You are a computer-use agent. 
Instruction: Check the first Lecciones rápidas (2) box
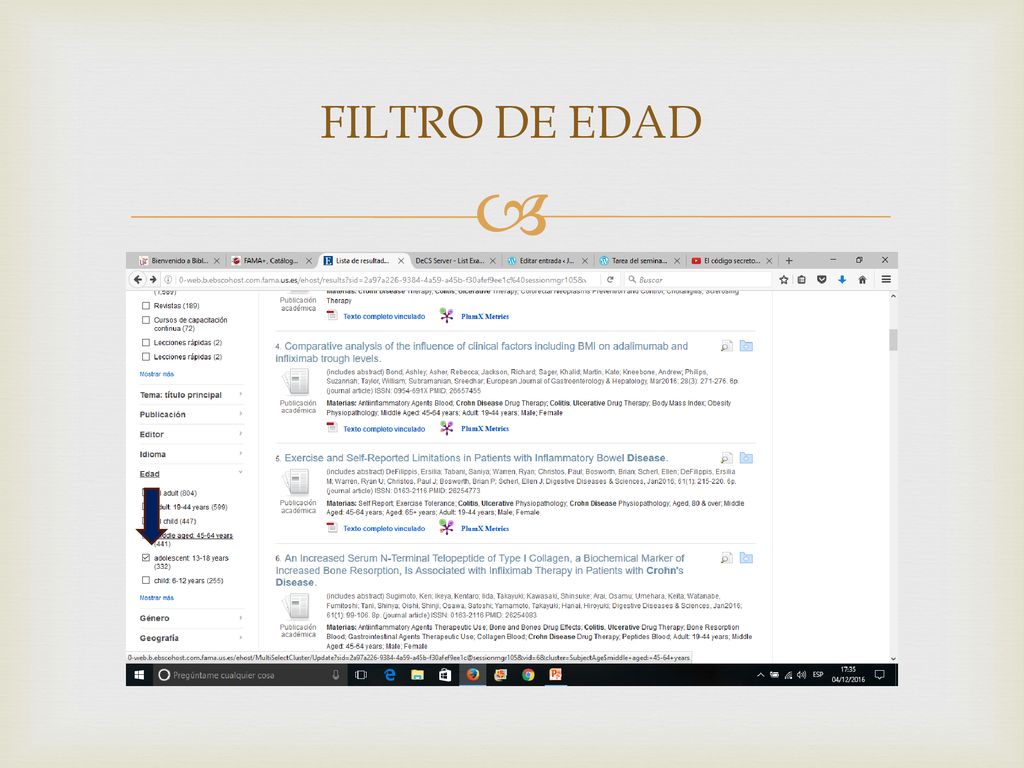click(146, 342)
